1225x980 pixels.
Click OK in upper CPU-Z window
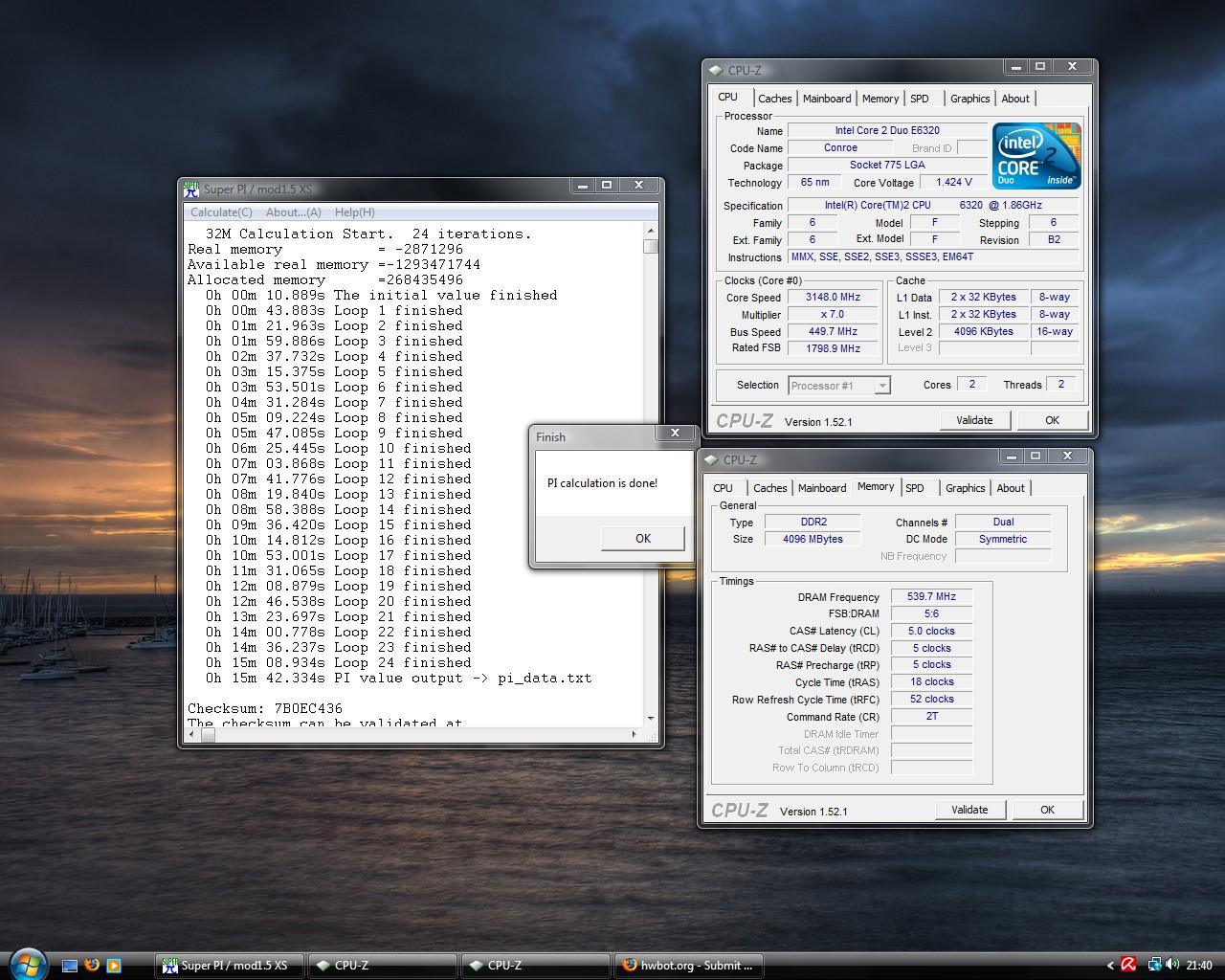point(1052,420)
